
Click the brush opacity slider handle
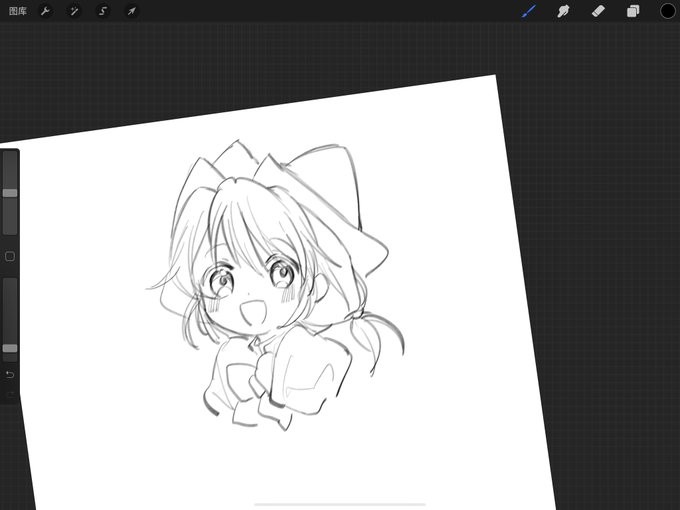click(10, 348)
